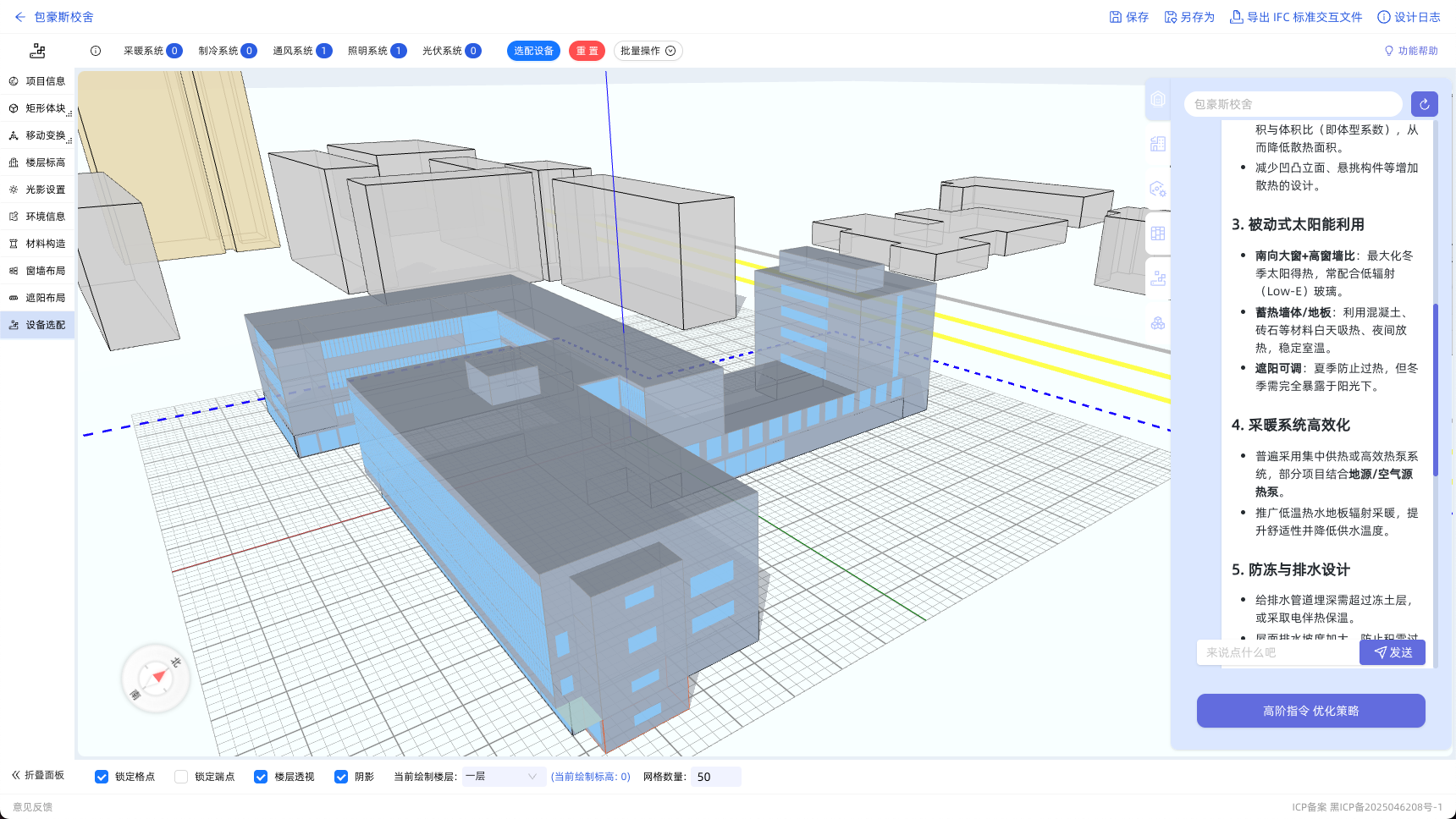The image size is (1456, 819).
Task: Click the refresh icon next to chat title
Action: click(1425, 104)
